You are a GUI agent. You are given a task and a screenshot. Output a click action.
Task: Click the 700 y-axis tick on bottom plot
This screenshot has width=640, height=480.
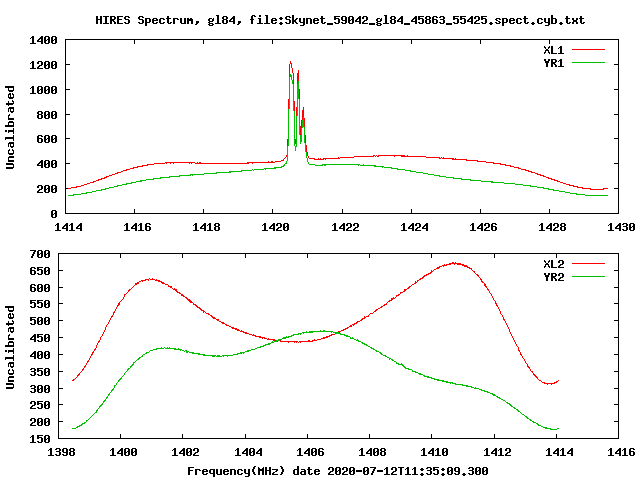[x=40, y=254]
